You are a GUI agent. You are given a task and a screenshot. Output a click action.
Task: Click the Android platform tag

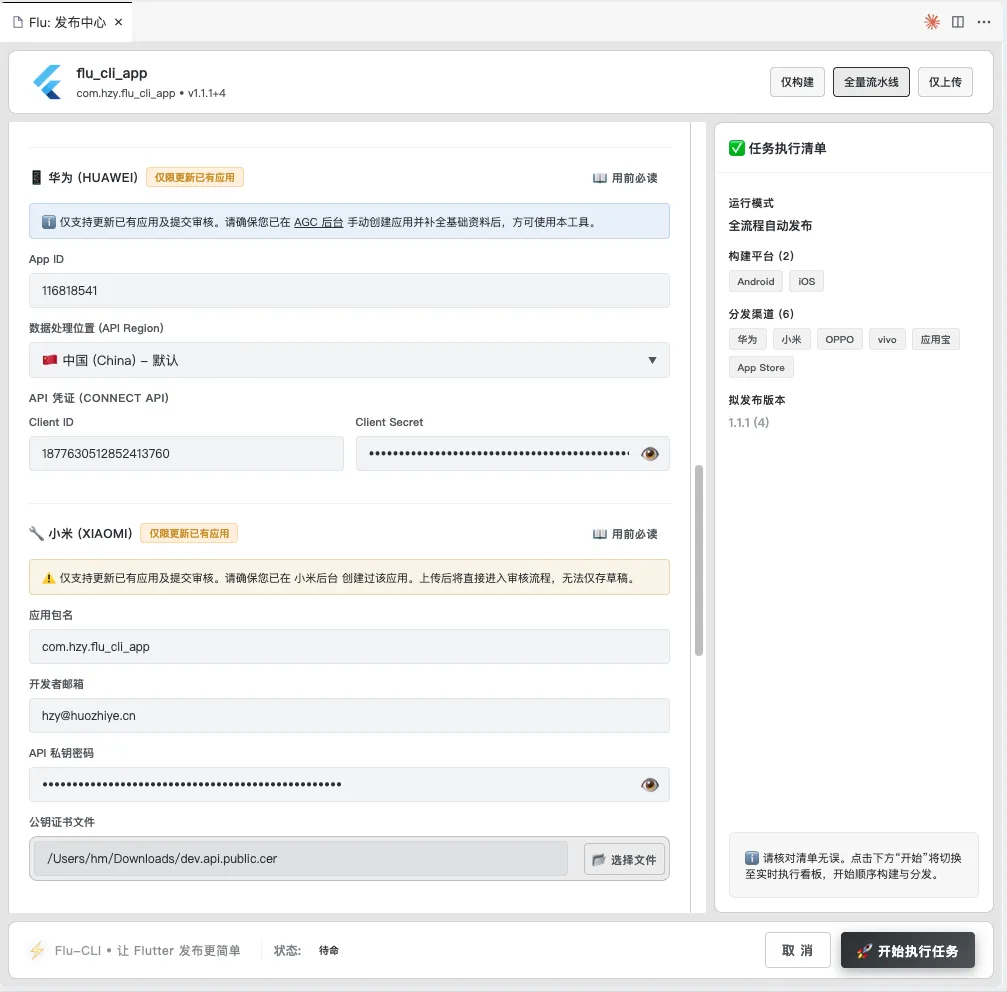coord(755,281)
